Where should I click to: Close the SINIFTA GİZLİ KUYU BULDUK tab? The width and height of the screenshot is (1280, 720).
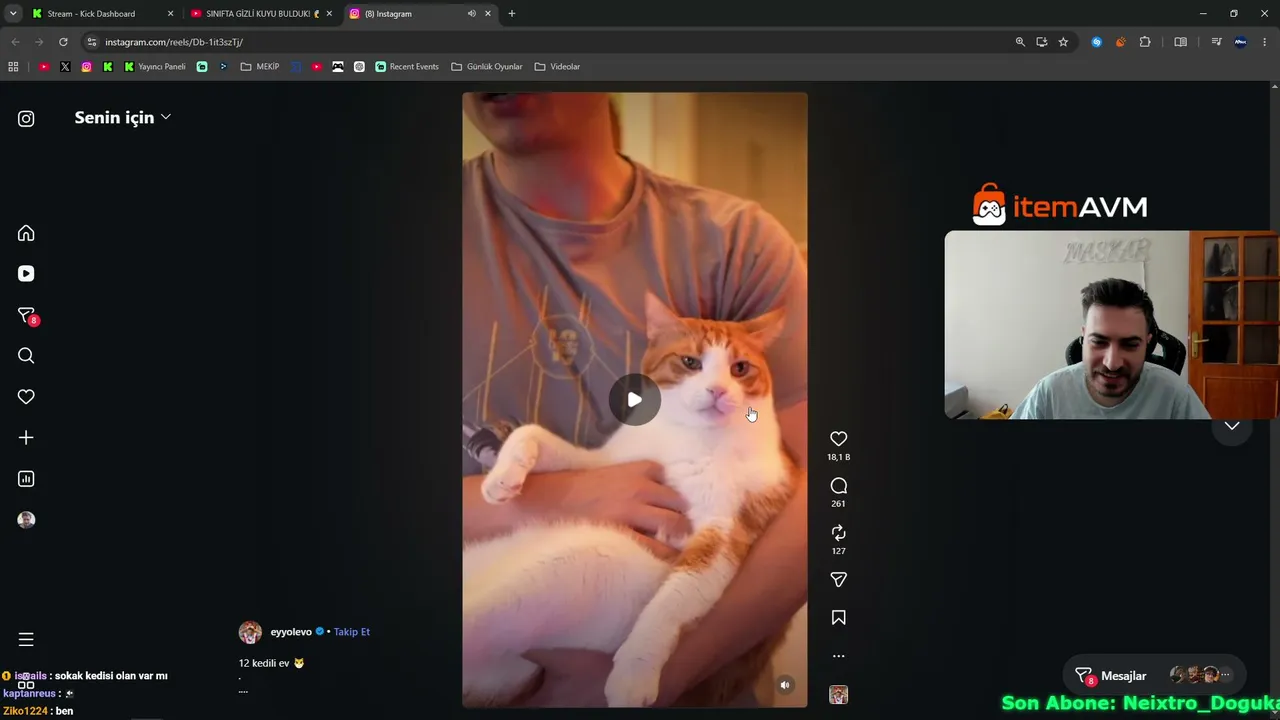329,14
